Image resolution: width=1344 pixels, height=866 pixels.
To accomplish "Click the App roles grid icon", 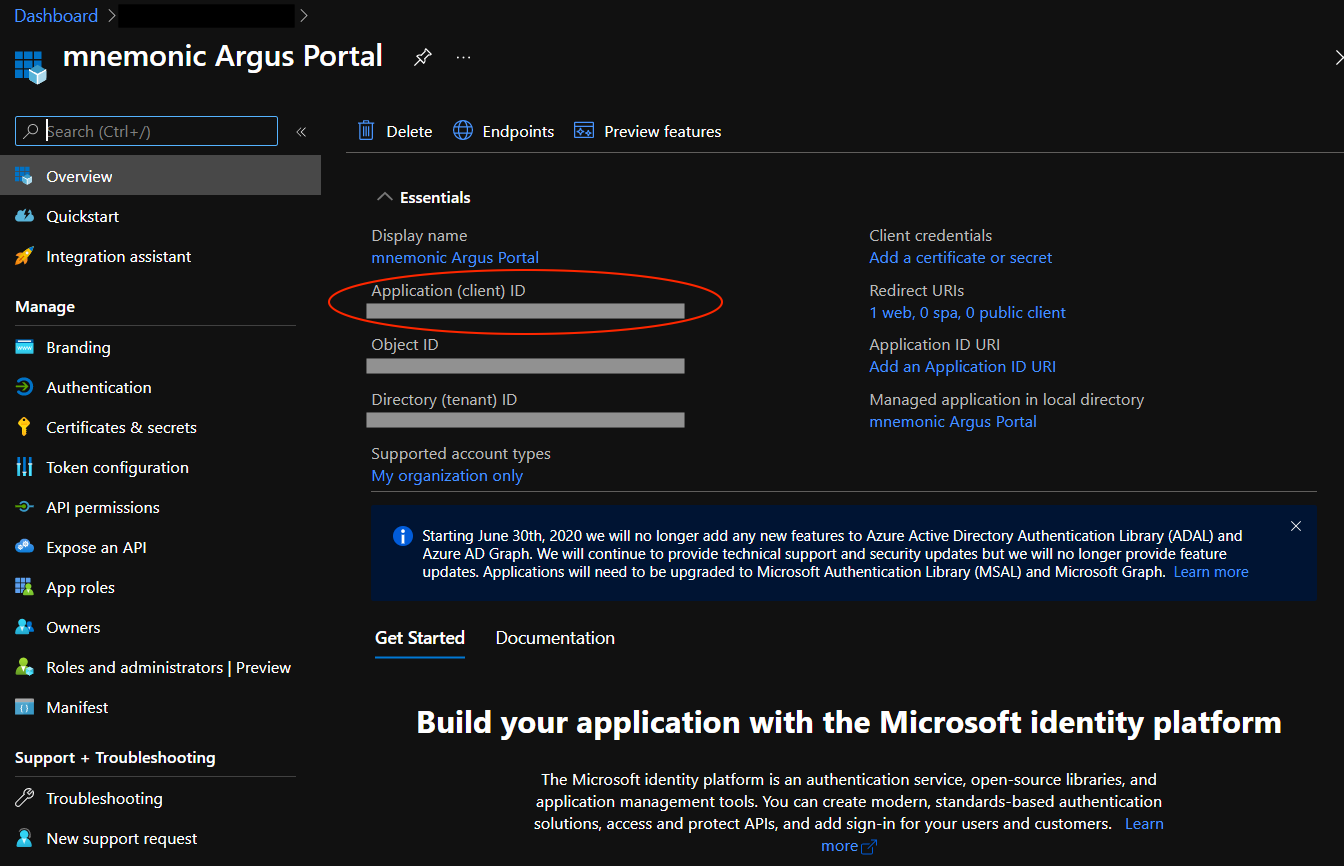I will (24, 587).
